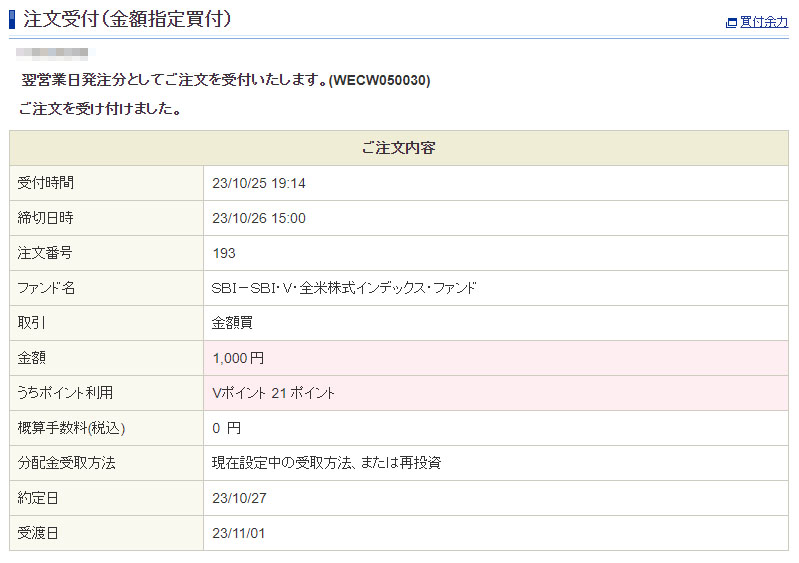Click order number 193
799x563 pixels.
(224, 253)
